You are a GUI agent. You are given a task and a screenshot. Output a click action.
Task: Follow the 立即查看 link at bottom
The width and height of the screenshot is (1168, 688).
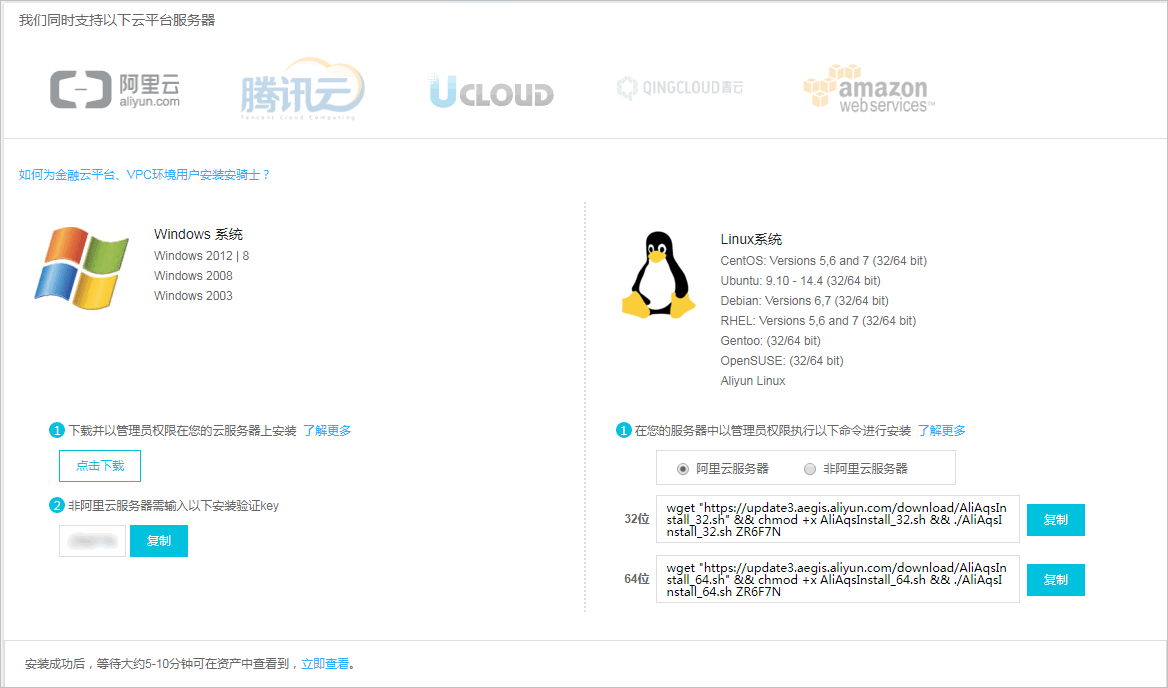click(x=325, y=663)
